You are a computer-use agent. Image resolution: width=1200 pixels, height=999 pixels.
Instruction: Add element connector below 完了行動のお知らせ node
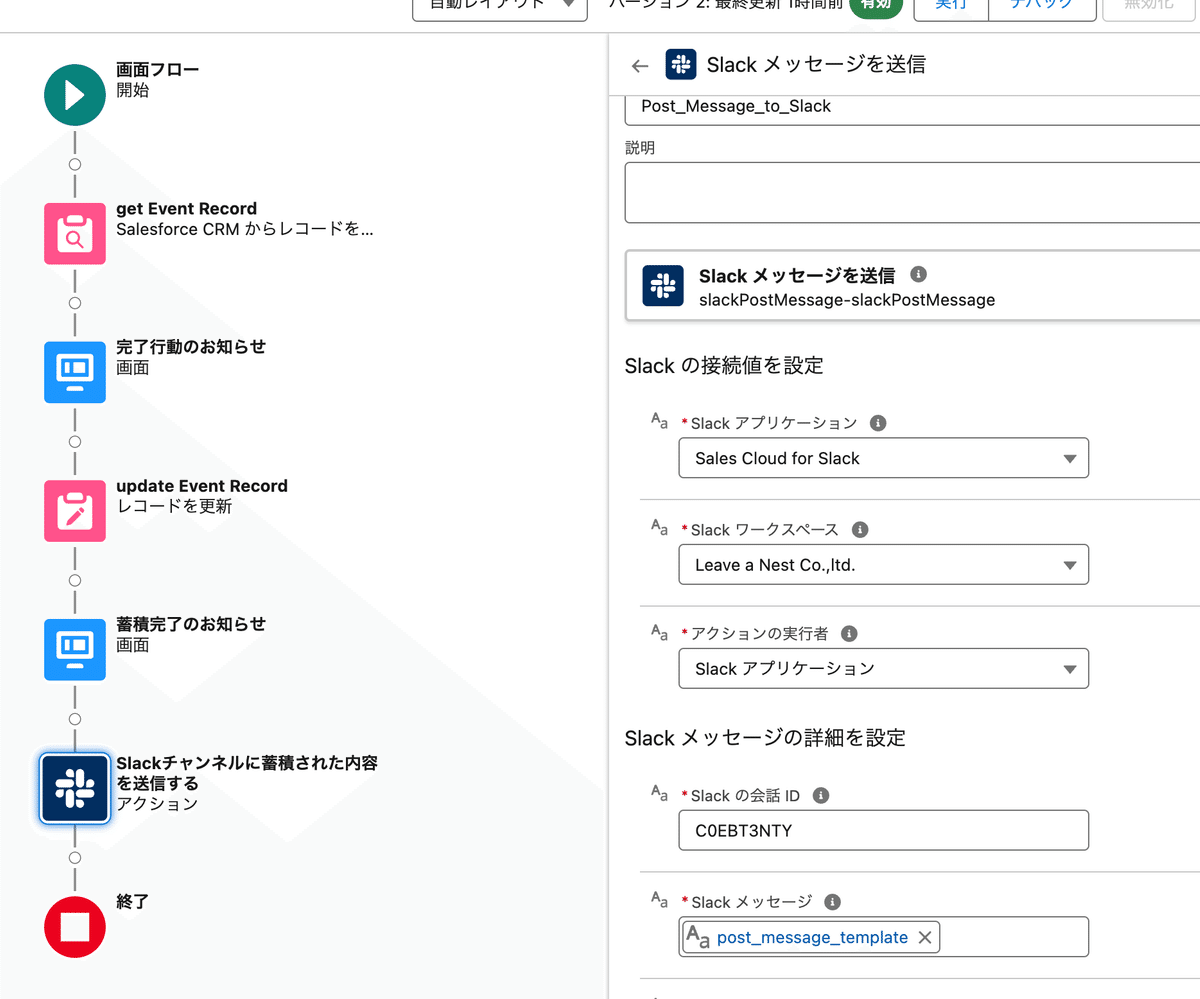(75, 441)
